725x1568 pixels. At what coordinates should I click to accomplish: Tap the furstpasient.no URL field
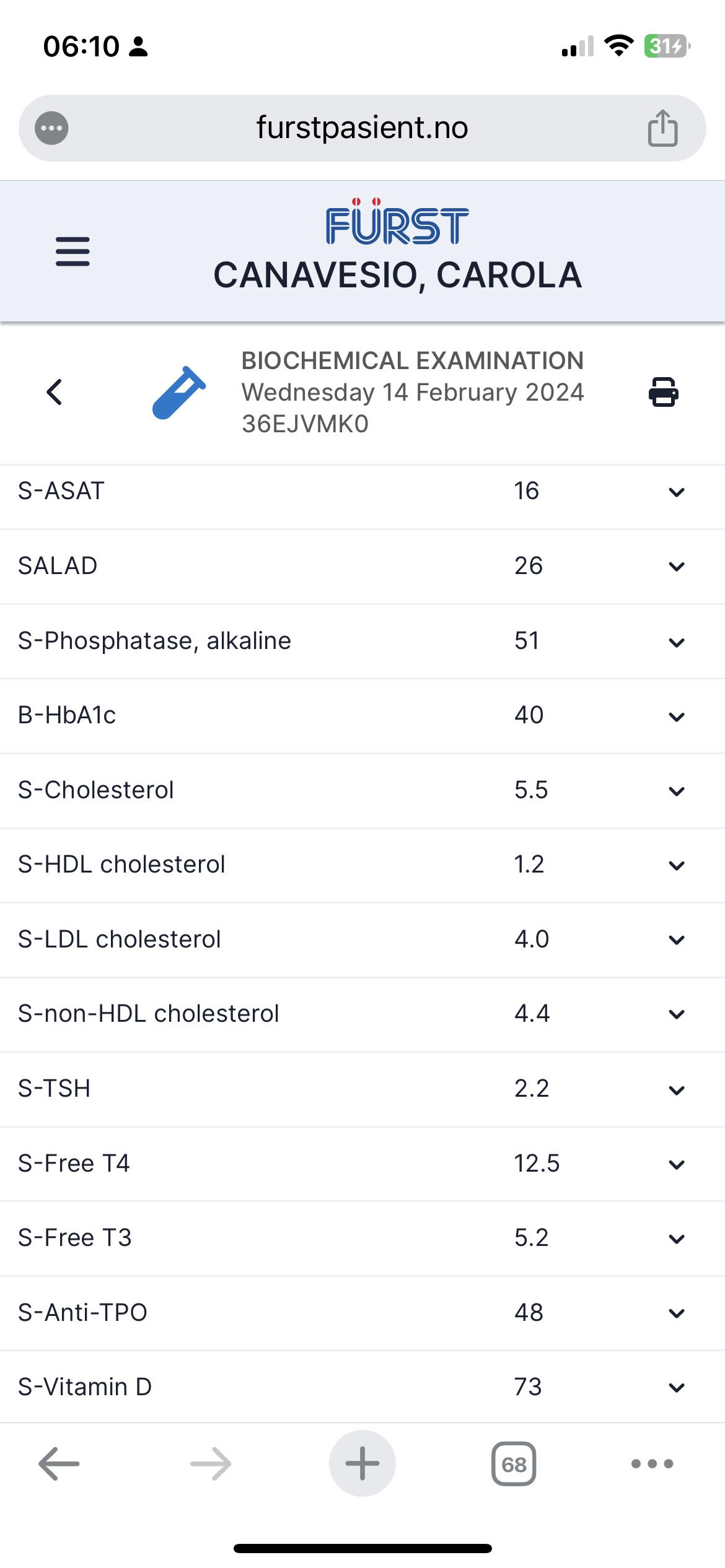click(x=362, y=128)
